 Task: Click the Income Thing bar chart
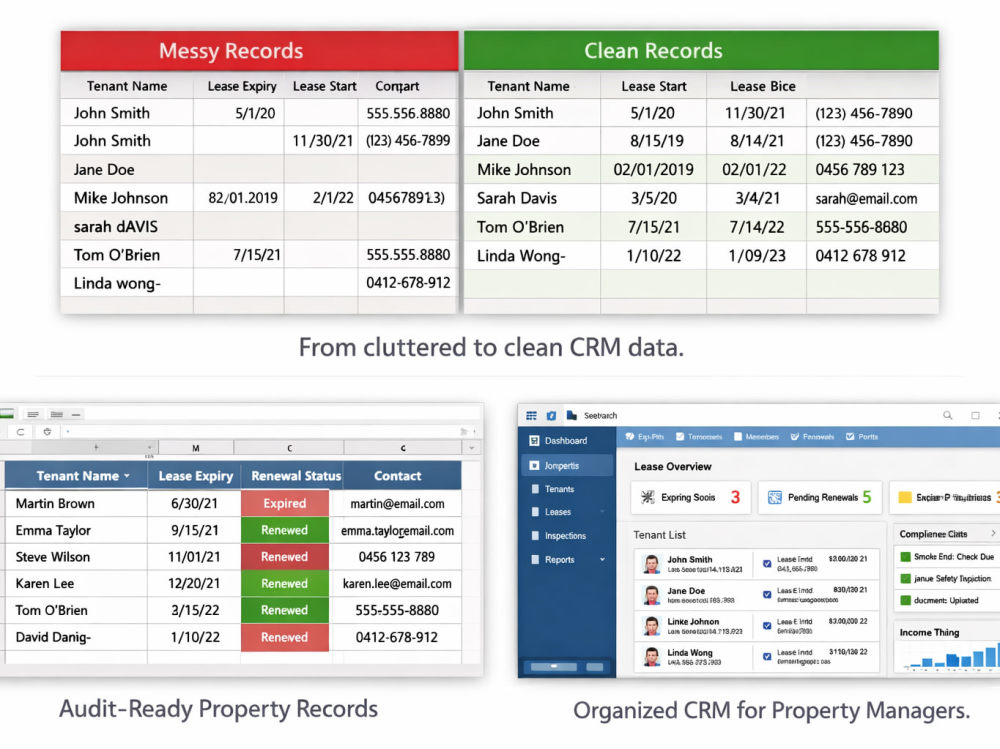[950, 656]
